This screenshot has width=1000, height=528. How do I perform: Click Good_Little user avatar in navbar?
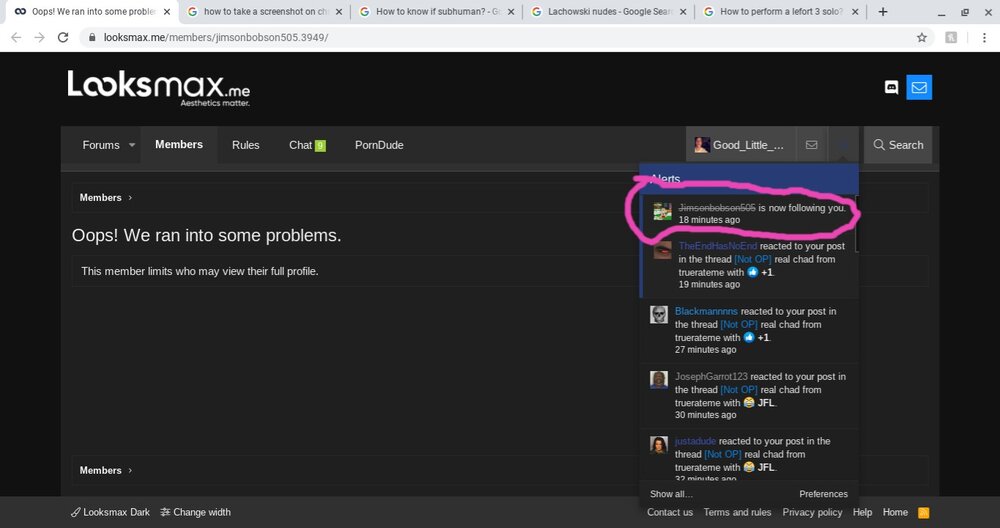(702, 145)
